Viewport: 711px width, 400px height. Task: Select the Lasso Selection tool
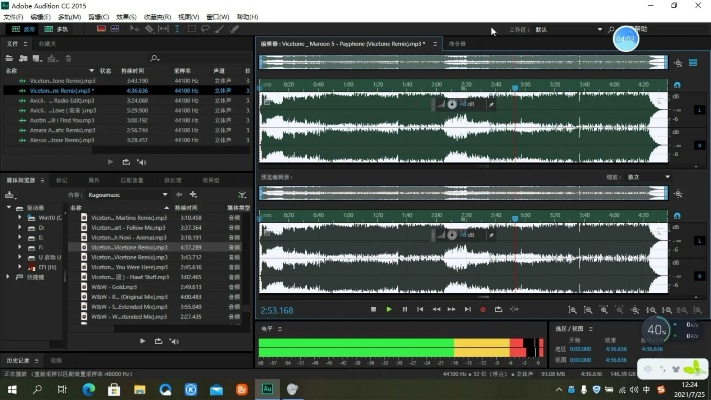205,29
